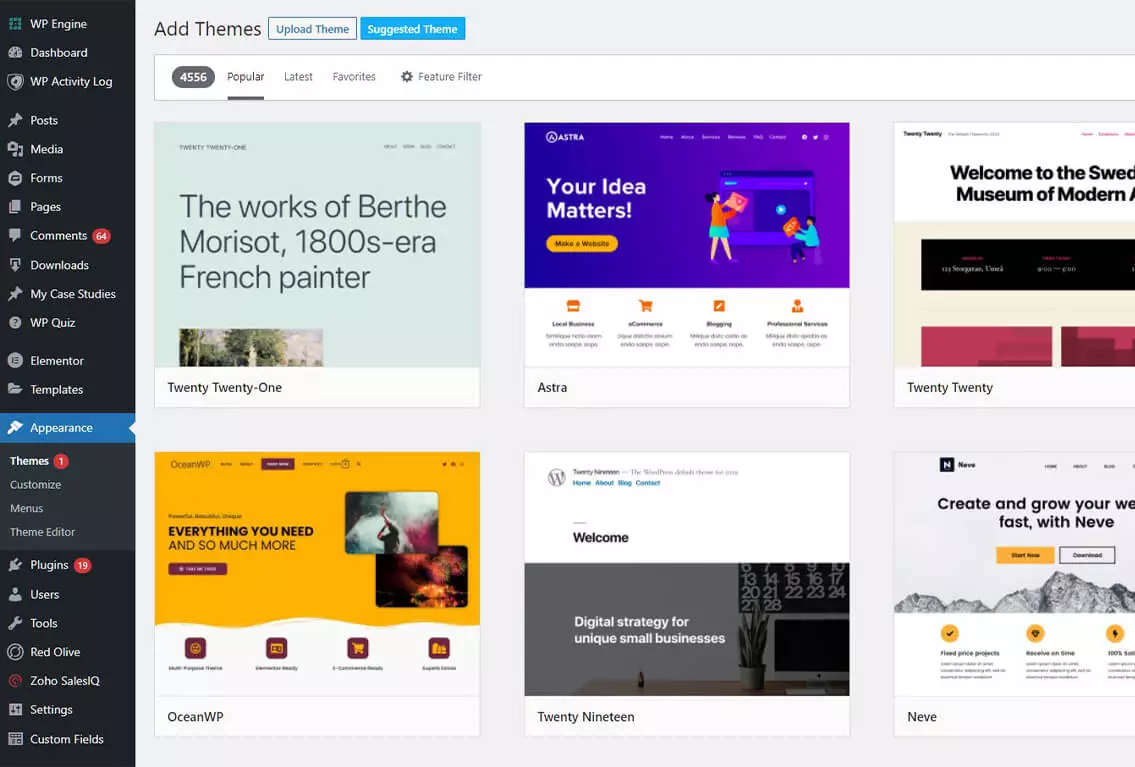Click the Astra theme name label
Viewport: 1135px width, 767px height.
coord(552,388)
